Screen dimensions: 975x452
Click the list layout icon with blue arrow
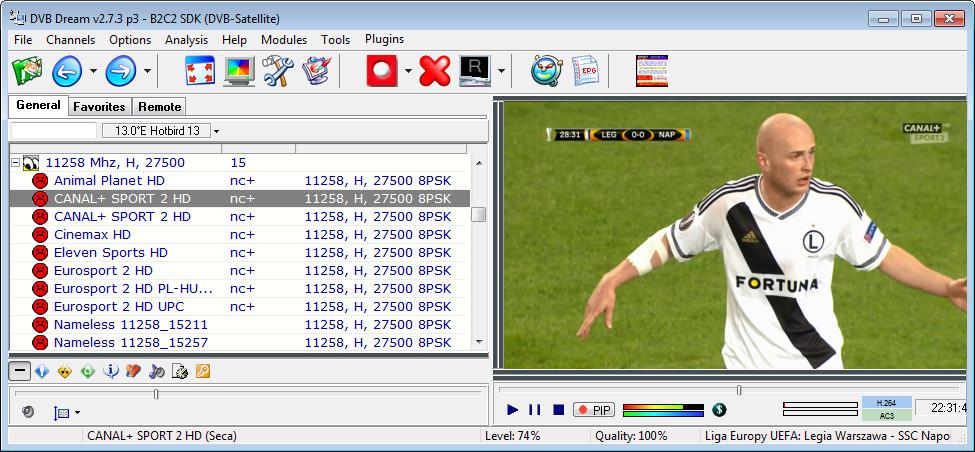[x=61, y=412]
